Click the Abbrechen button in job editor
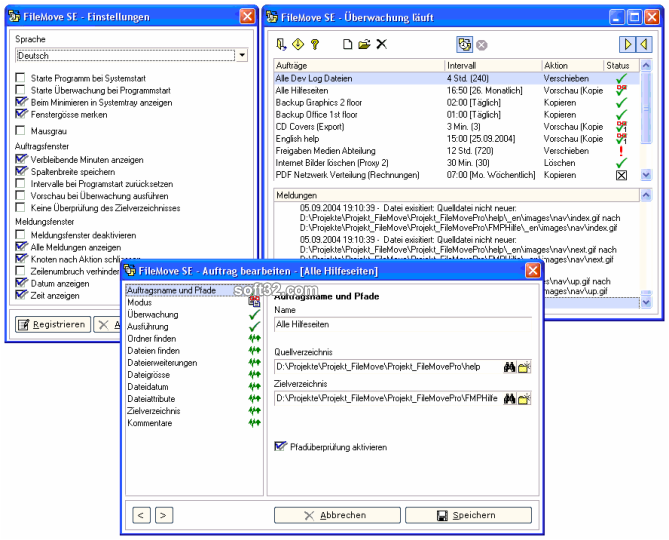 (x=337, y=515)
